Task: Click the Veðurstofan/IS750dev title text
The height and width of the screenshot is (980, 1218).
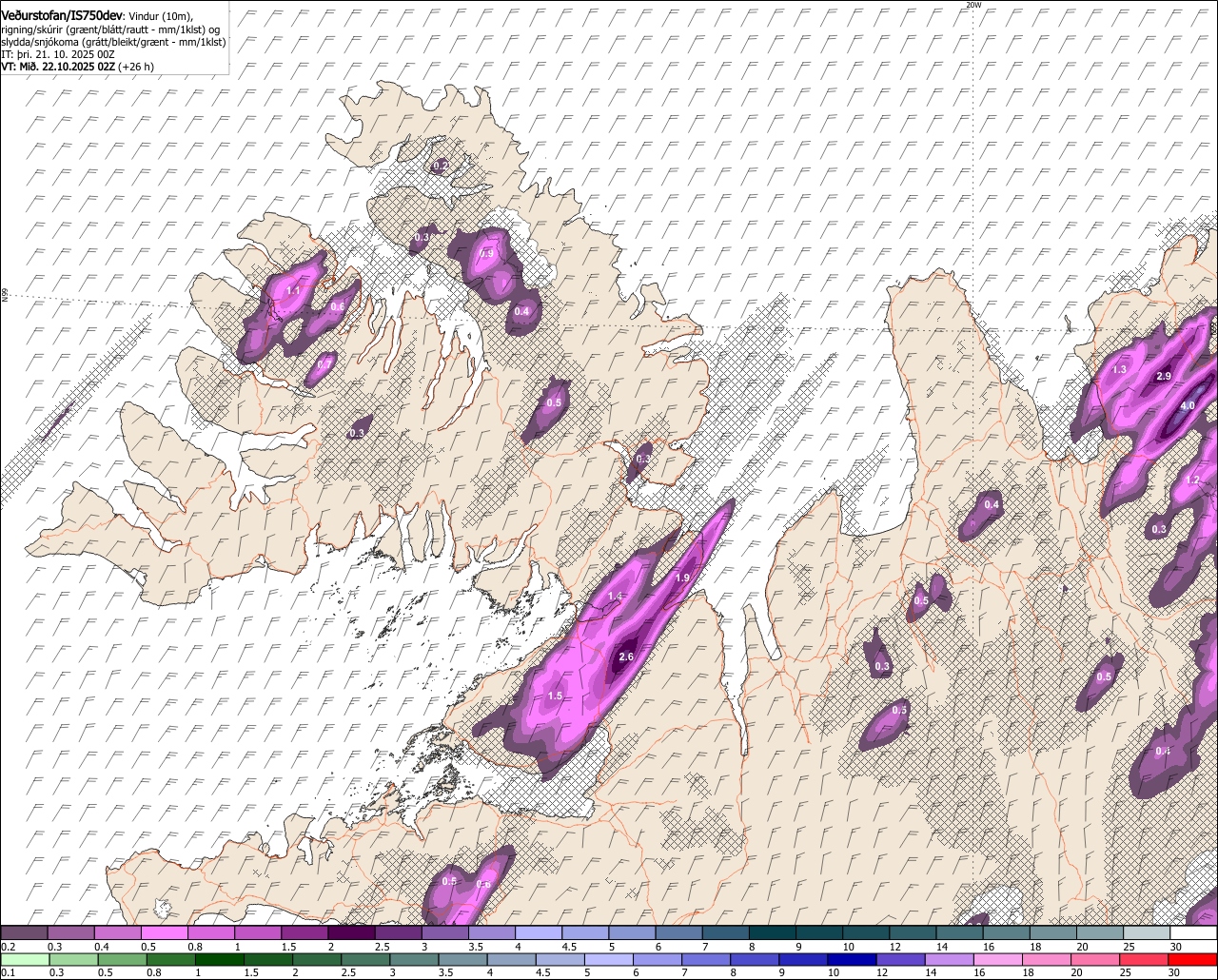Action: point(62,16)
